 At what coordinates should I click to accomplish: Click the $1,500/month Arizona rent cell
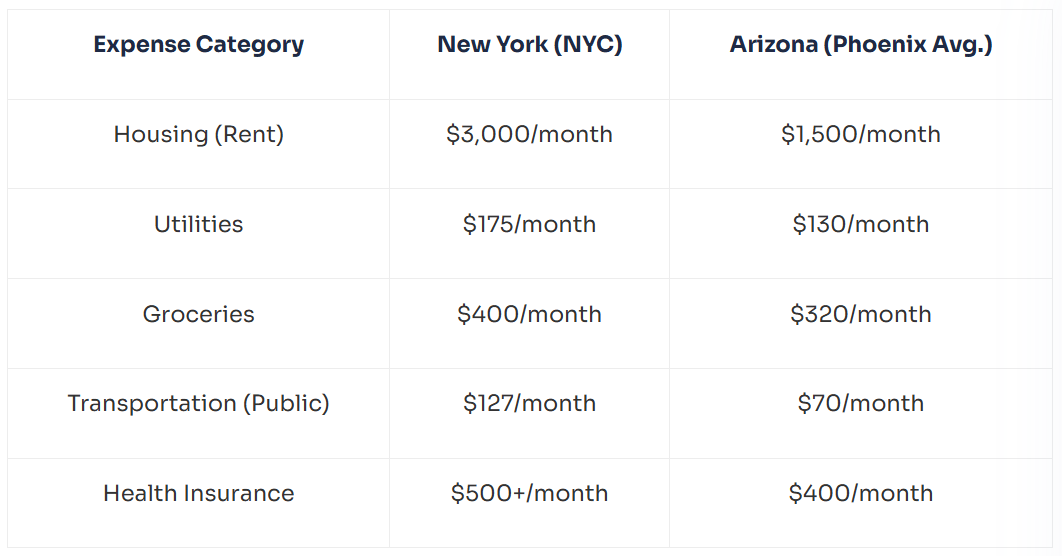click(x=860, y=134)
